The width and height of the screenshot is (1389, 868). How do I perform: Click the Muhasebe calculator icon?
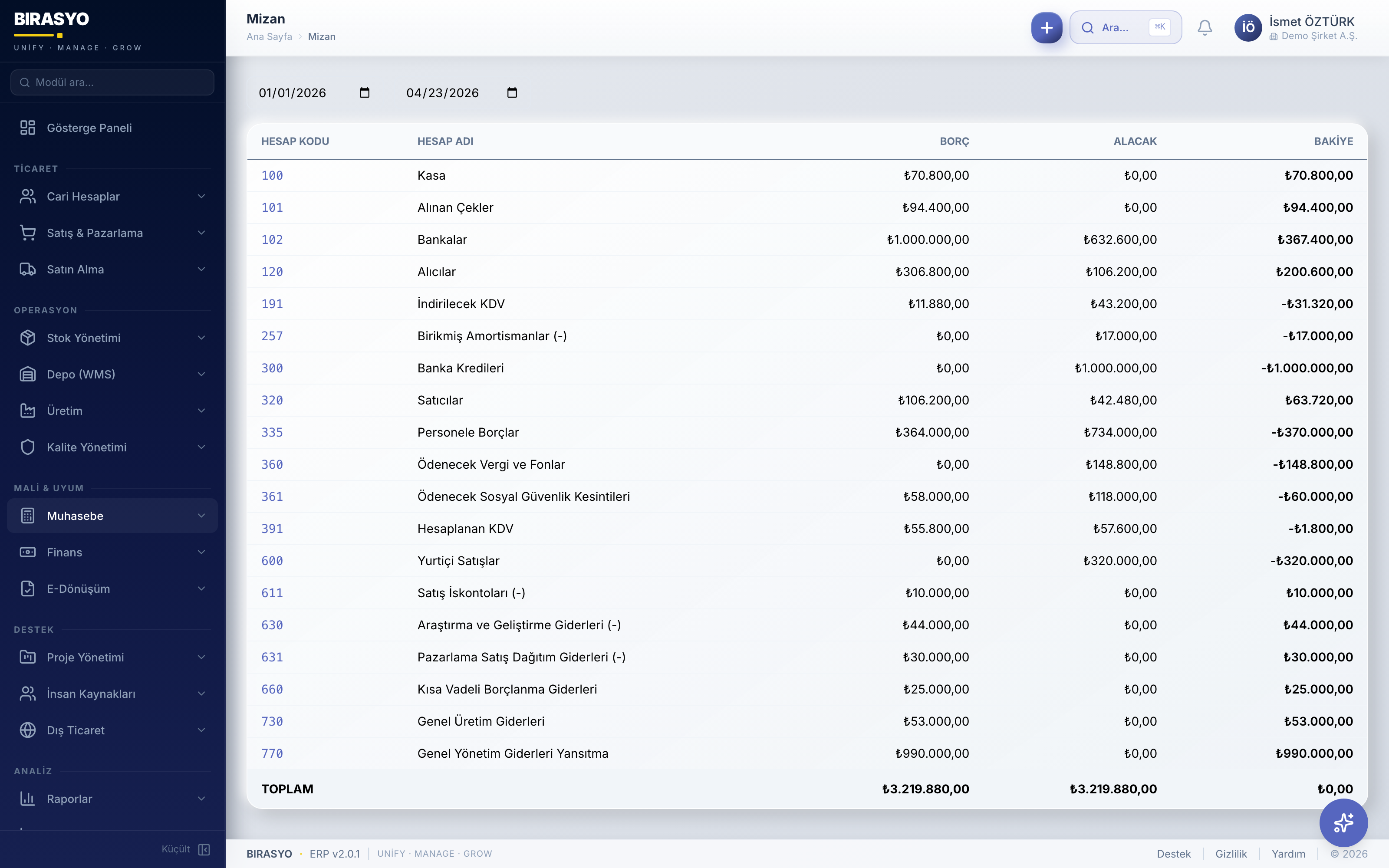coord(27,516)
